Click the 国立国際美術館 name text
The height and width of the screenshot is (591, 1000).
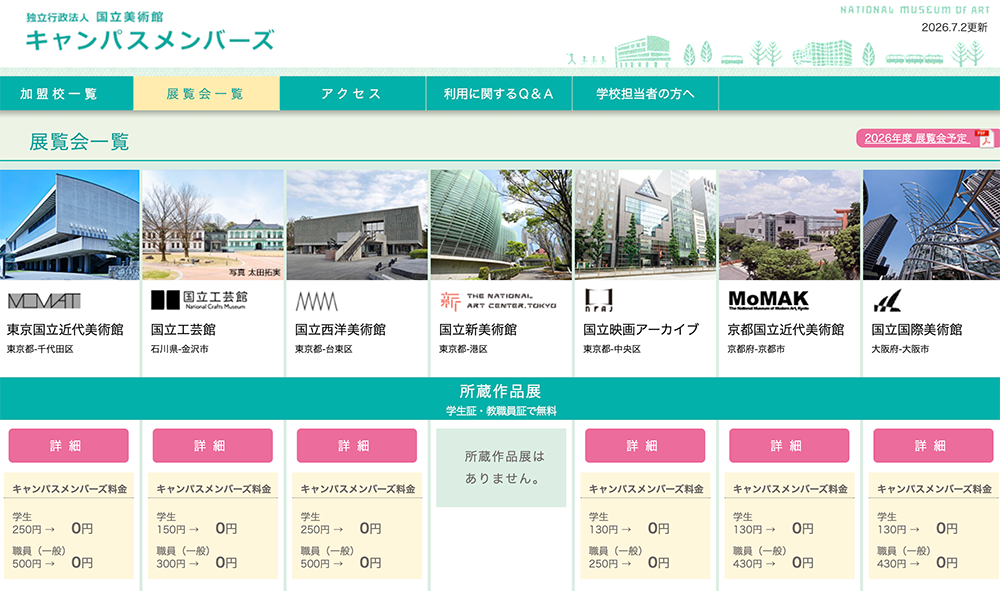[x=917, y=330]
